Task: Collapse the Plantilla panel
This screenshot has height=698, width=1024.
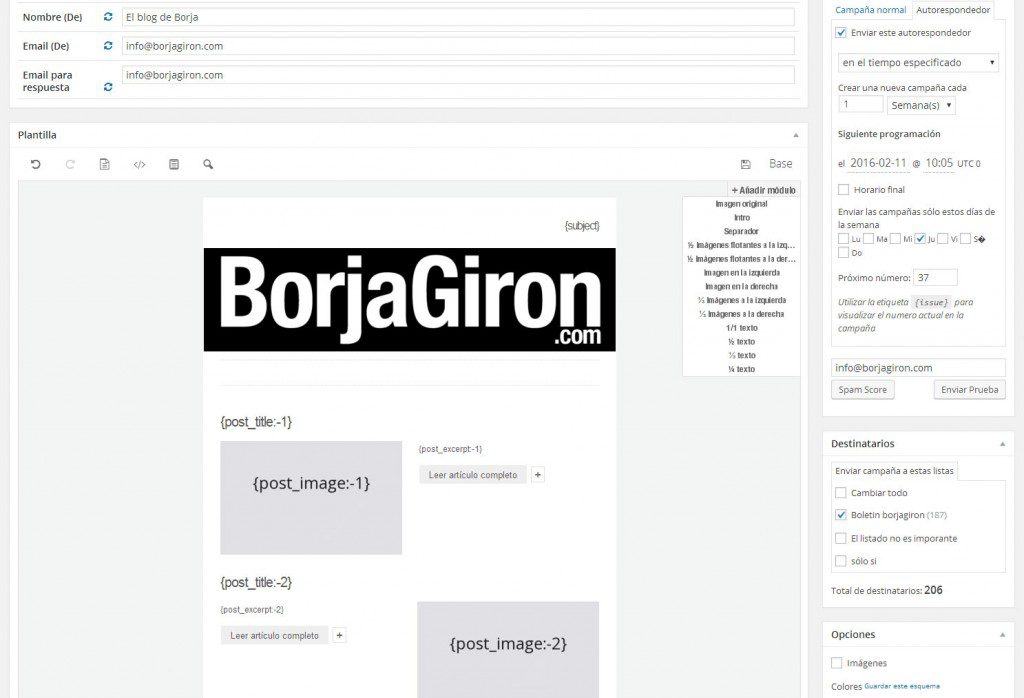Action: [795, 135]
